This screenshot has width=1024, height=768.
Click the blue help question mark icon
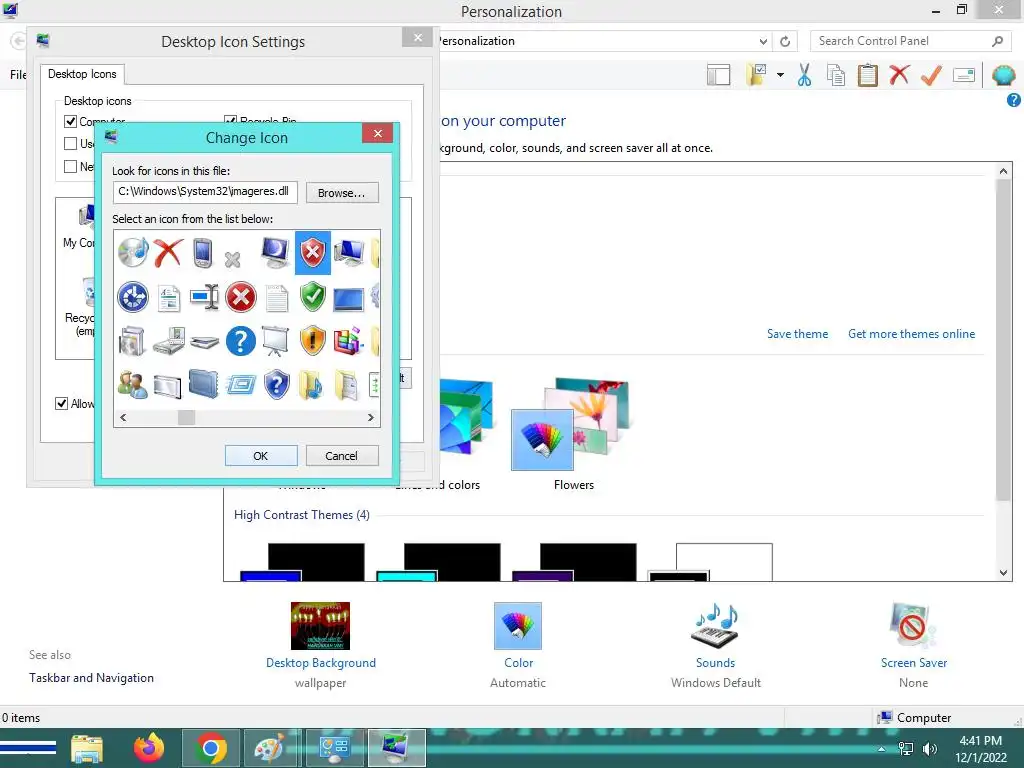[x=1014, y=100]
